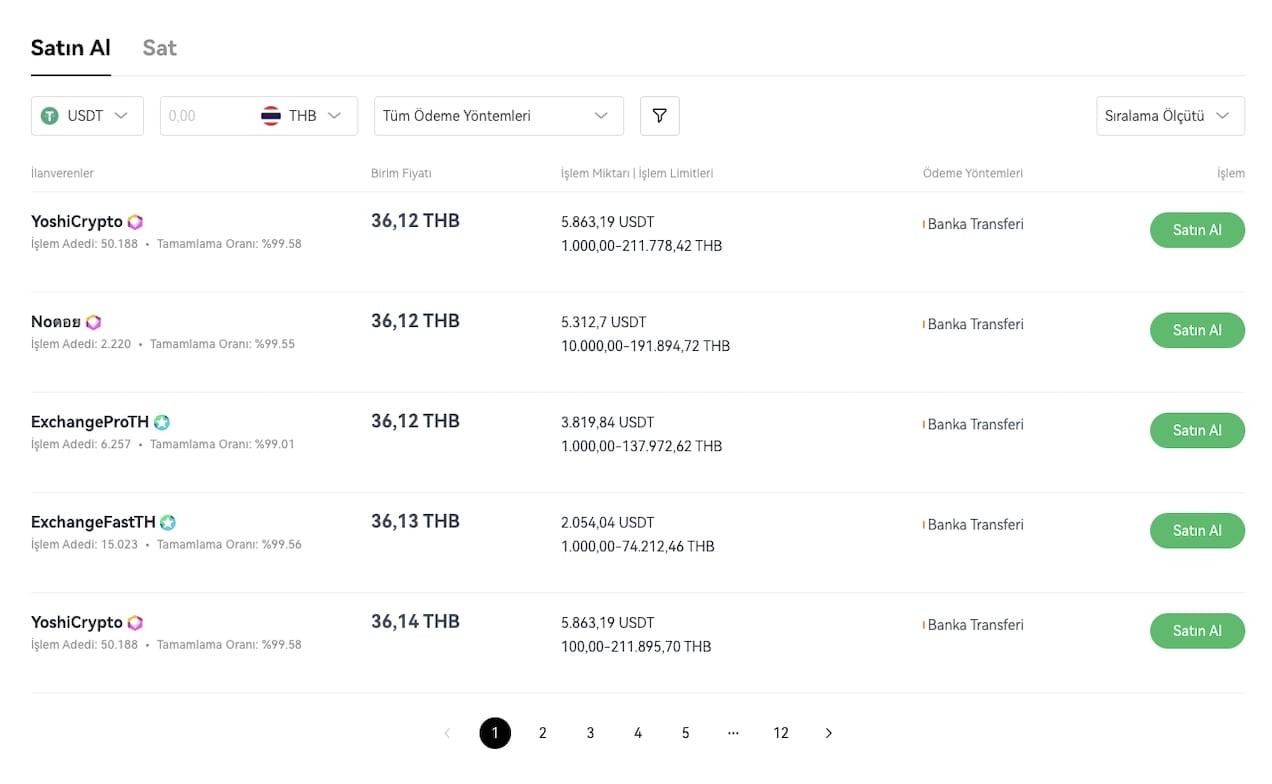Switch to the Sat tab

tap(159, 48)
